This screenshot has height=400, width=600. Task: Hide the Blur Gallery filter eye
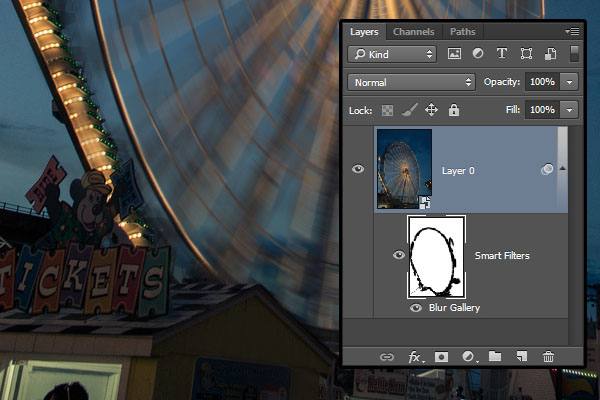click(x=416, y=308)
